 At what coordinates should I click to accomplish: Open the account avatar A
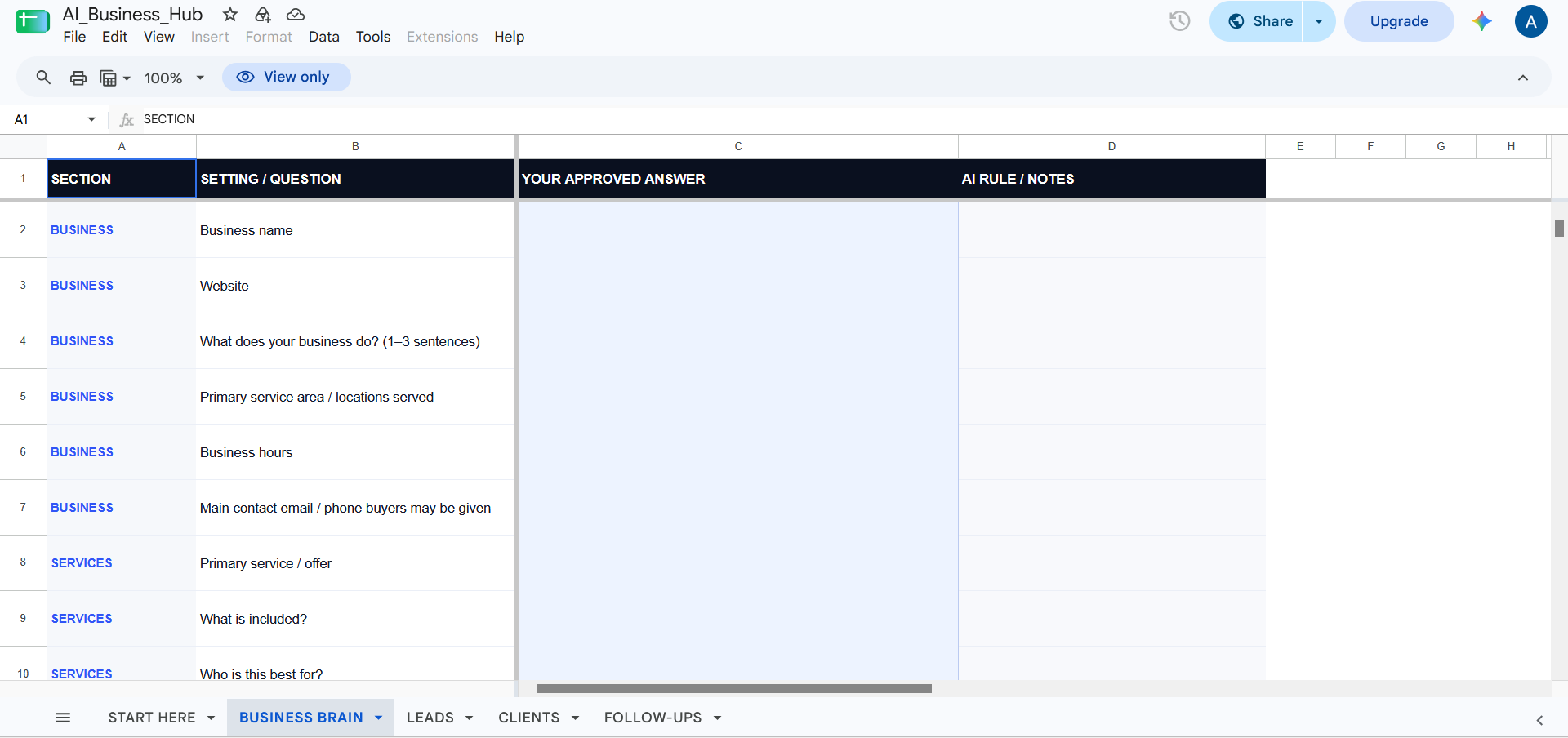(1531, 21)
